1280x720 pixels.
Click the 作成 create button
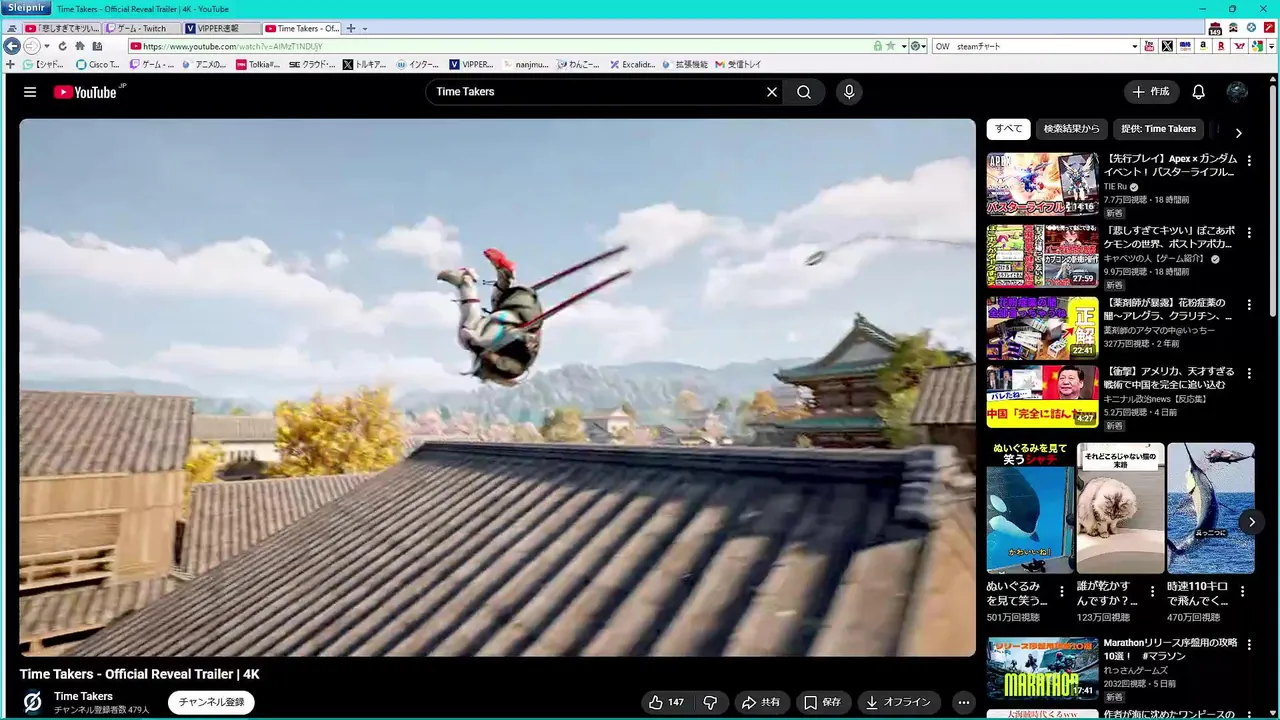point(1151,92)
